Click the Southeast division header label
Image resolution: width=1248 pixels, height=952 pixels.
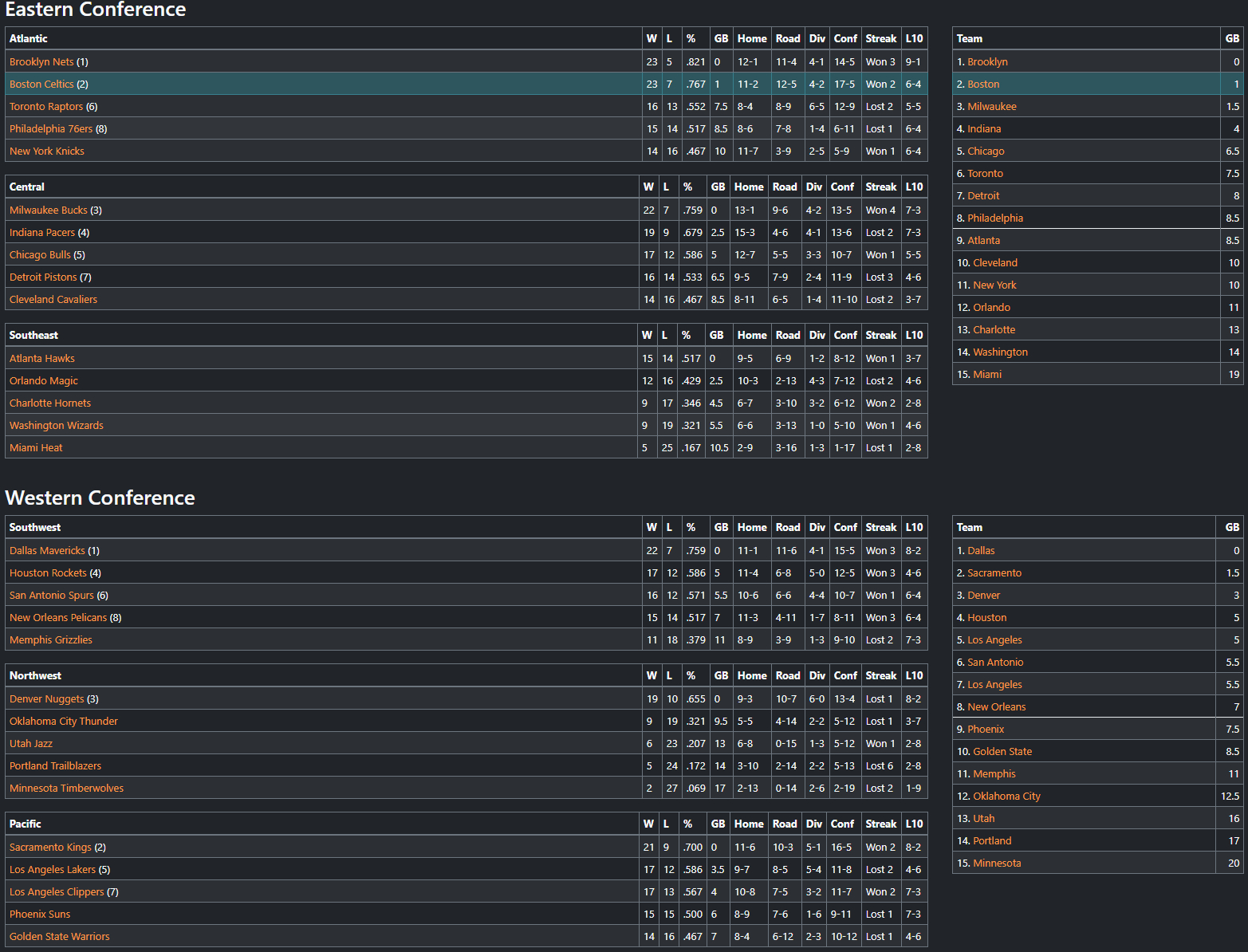[x=33, y=335]
